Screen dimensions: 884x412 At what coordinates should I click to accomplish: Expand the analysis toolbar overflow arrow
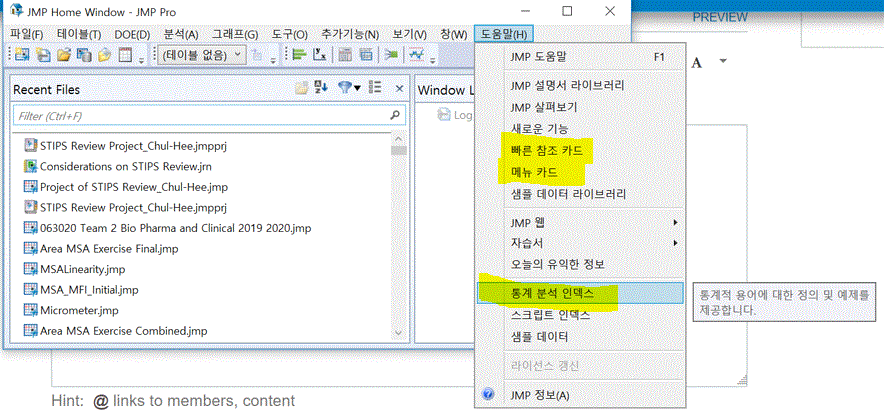point(432,59)
